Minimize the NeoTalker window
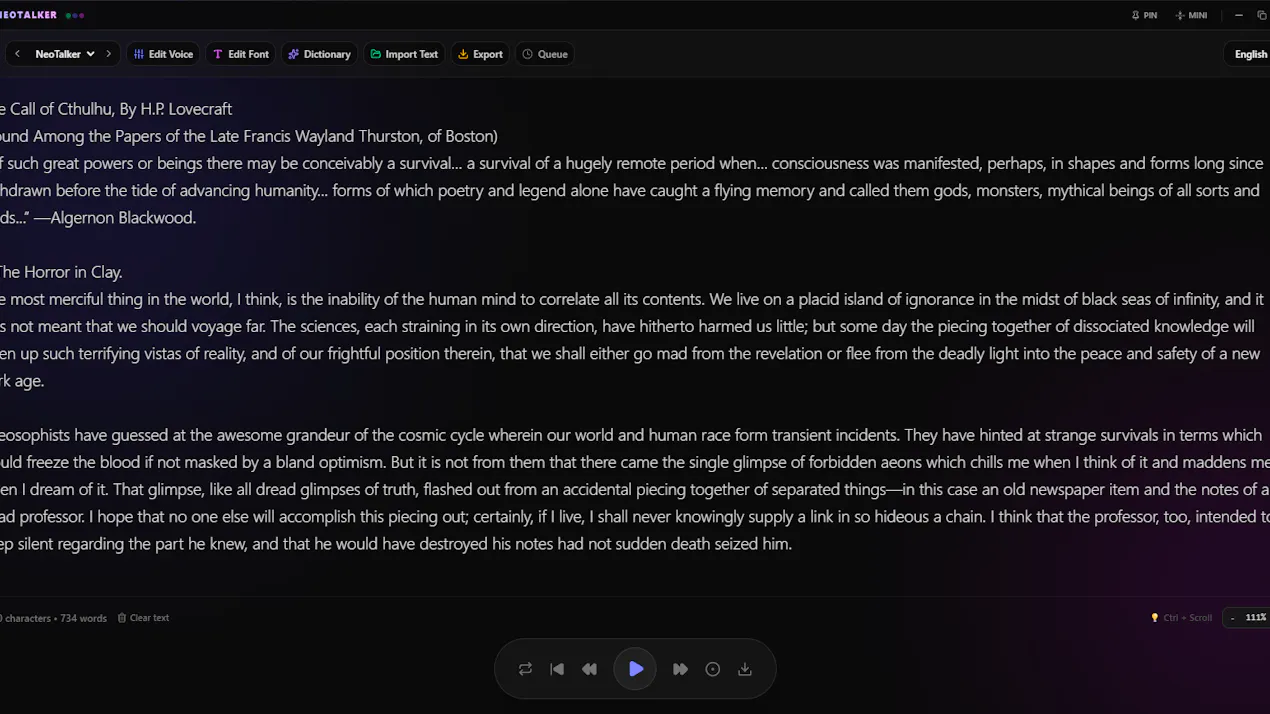1270x714 pixels. click(x=1239, y=15)
